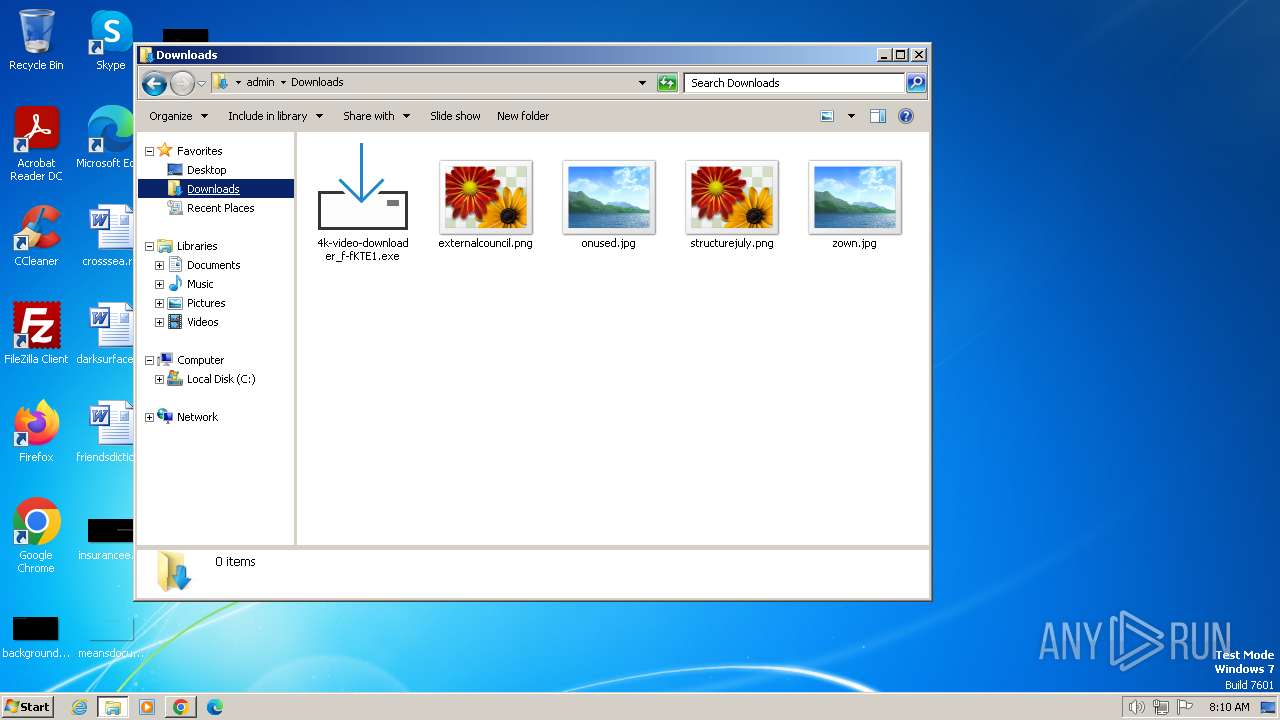
Task: Open the Firefox desktop shortcut
Action: pos(36,432)
